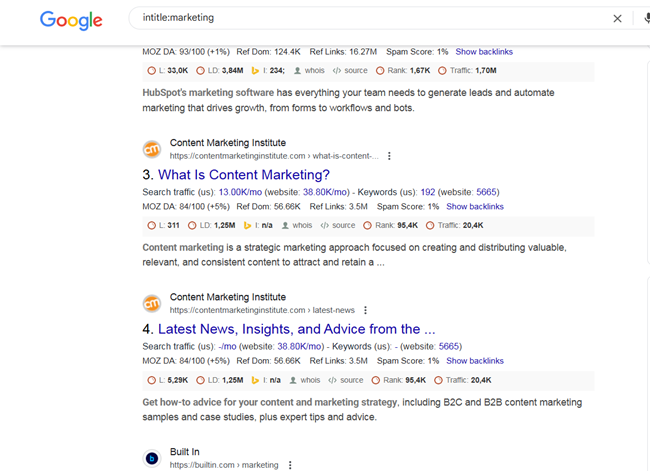Click the Google logo
Image resolution: width=650 pixels, height=471 pixels.
click(x=71, y=20)
